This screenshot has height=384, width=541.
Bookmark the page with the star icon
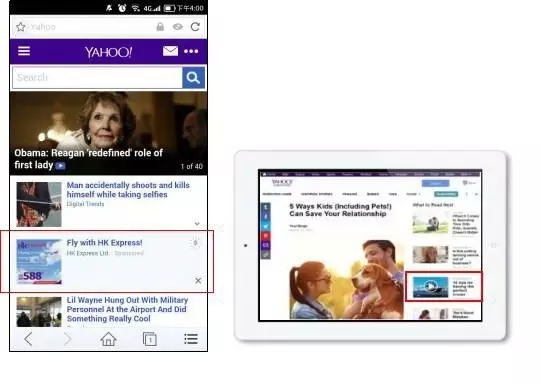(21, 27)
